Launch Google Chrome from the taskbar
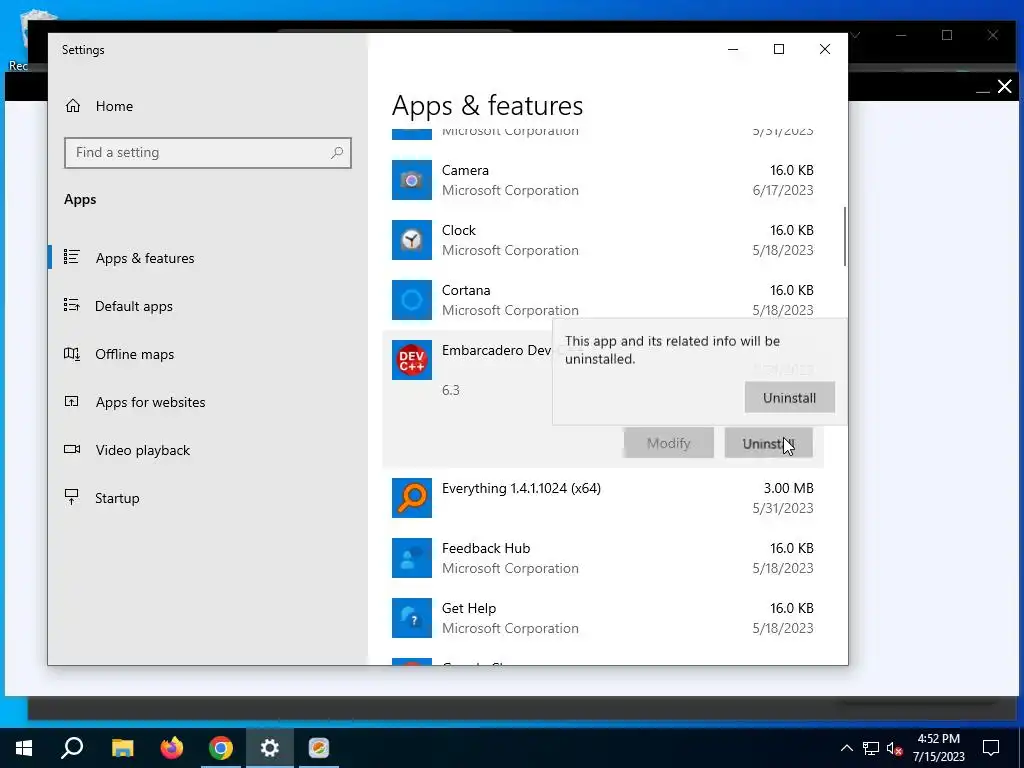Viewport: 1024px width, 768px height. [x=221, y=748]
